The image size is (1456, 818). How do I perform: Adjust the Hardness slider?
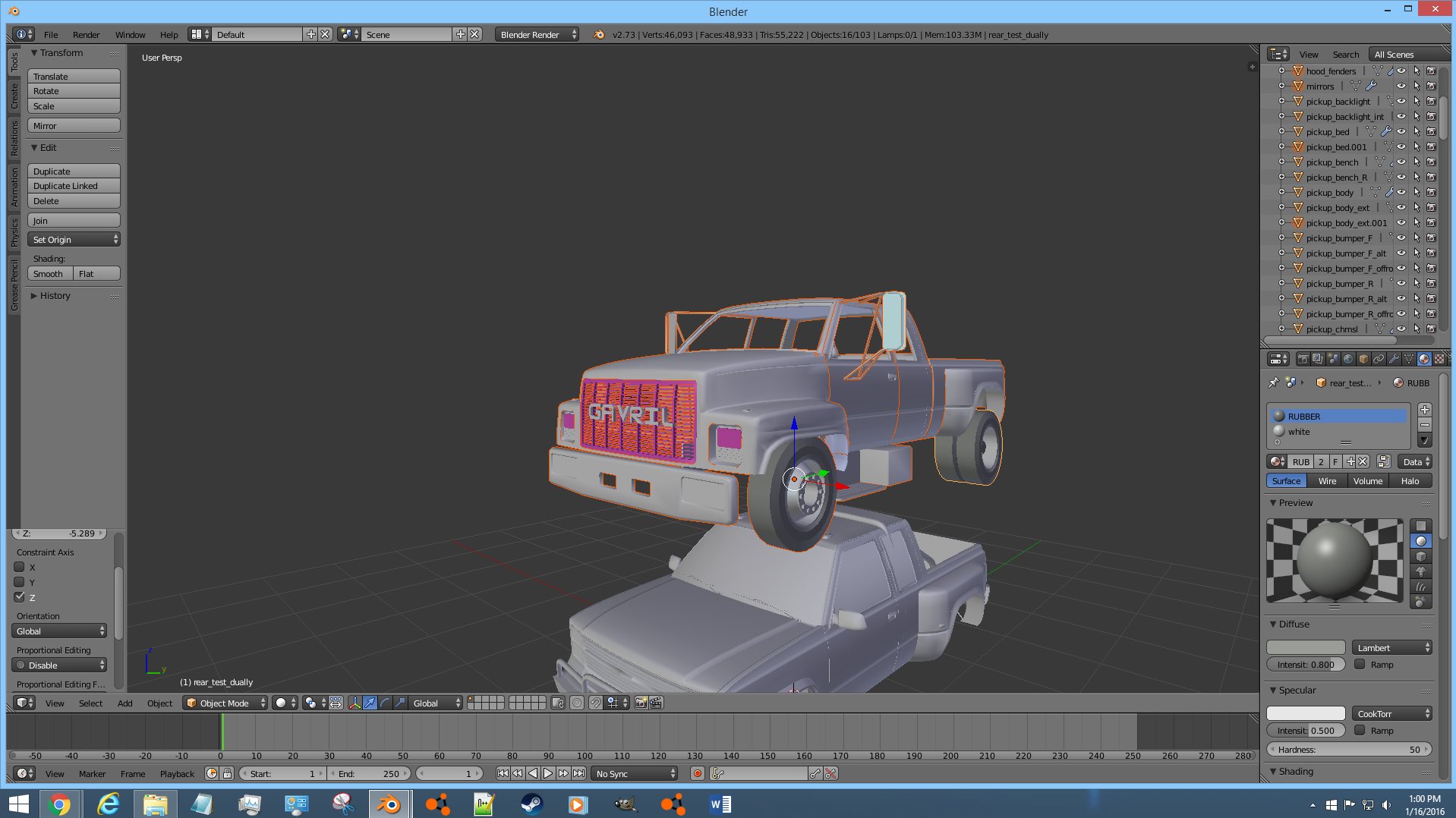pos(1350,749)
